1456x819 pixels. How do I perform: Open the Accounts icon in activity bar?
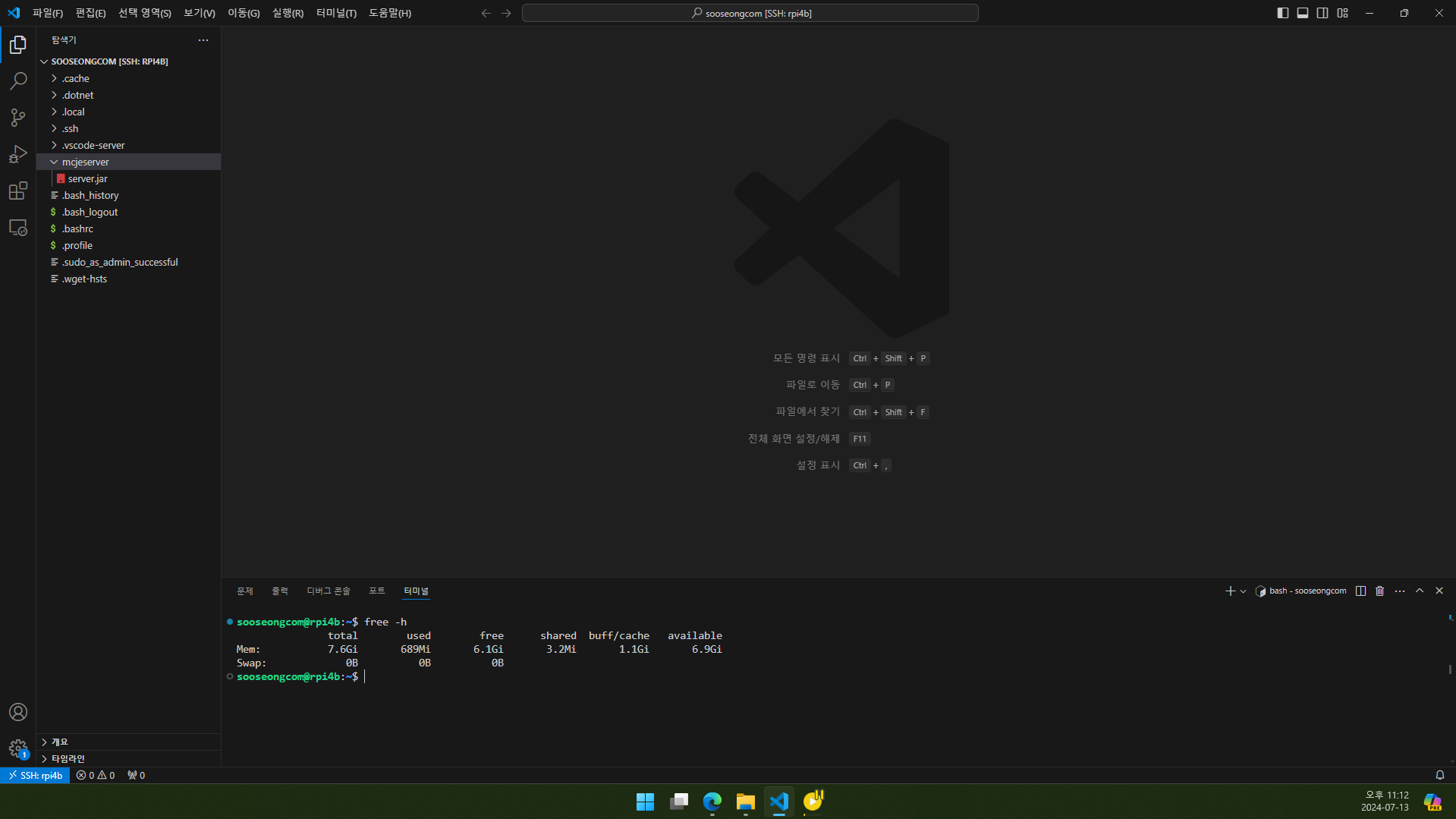tap(18, 712)
